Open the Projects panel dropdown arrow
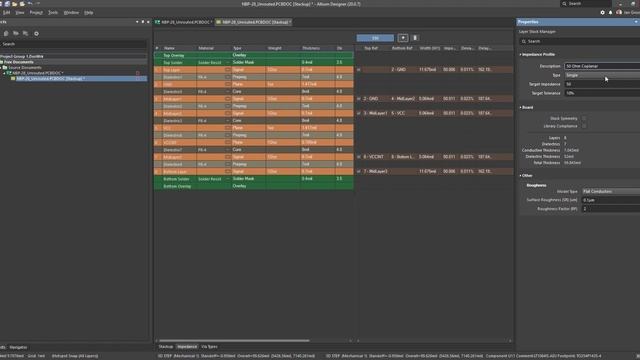Image resolution: width=640 pixels, height=360 pixels. click(137, 22)
